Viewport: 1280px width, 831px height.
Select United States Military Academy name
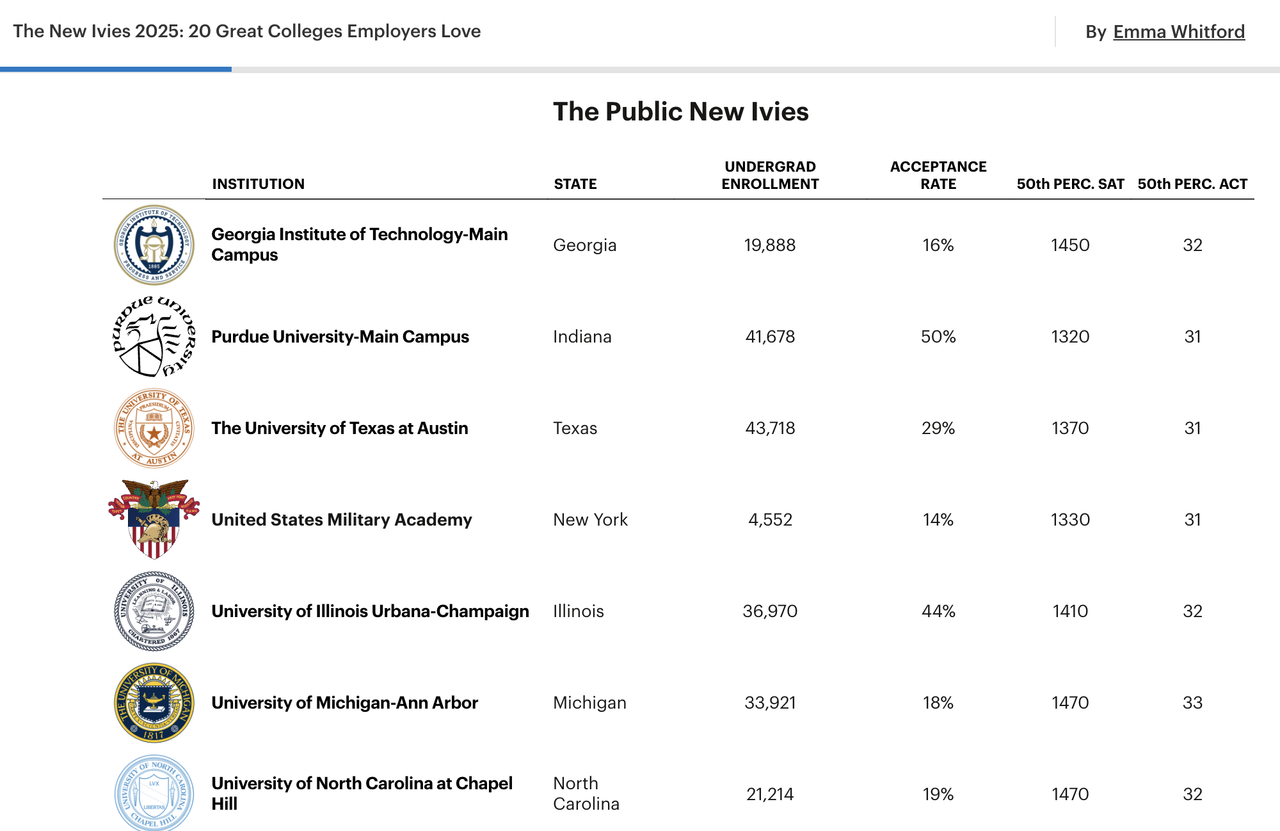[342, 520]
